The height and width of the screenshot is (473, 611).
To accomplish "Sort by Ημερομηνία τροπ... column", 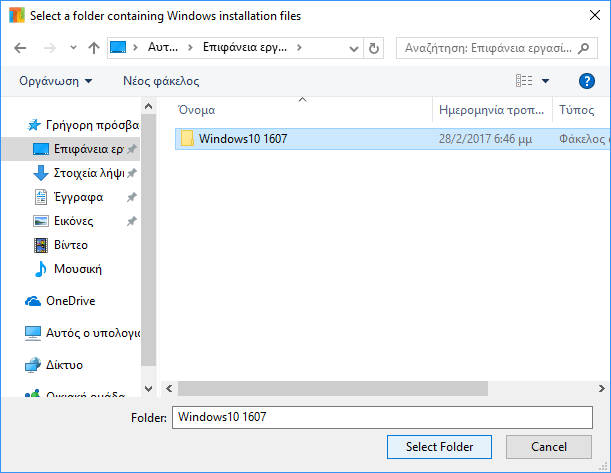I will pyautogui.click(x=491, y=110).
